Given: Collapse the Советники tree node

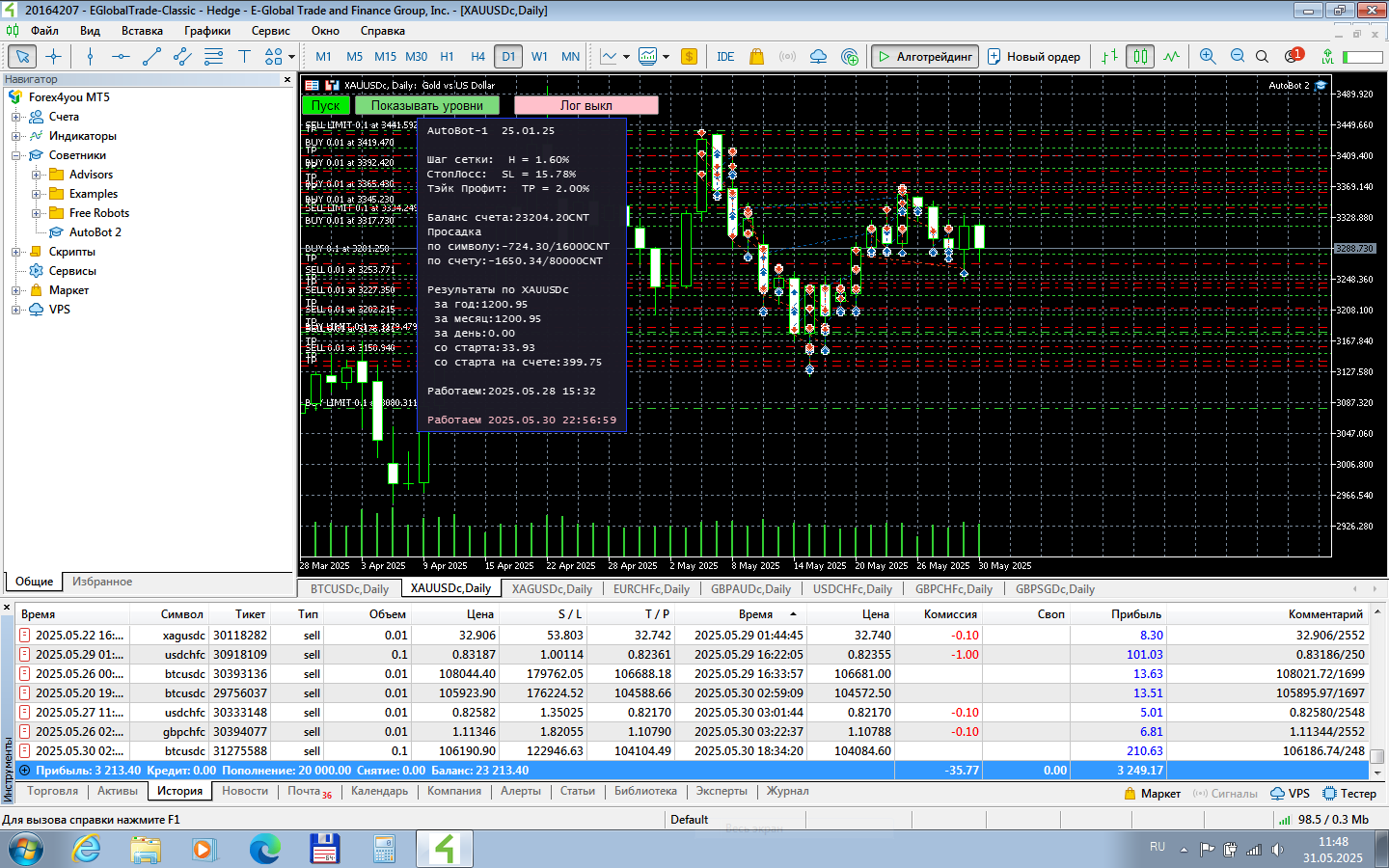Looking at the screenshot, I should 15,155.
